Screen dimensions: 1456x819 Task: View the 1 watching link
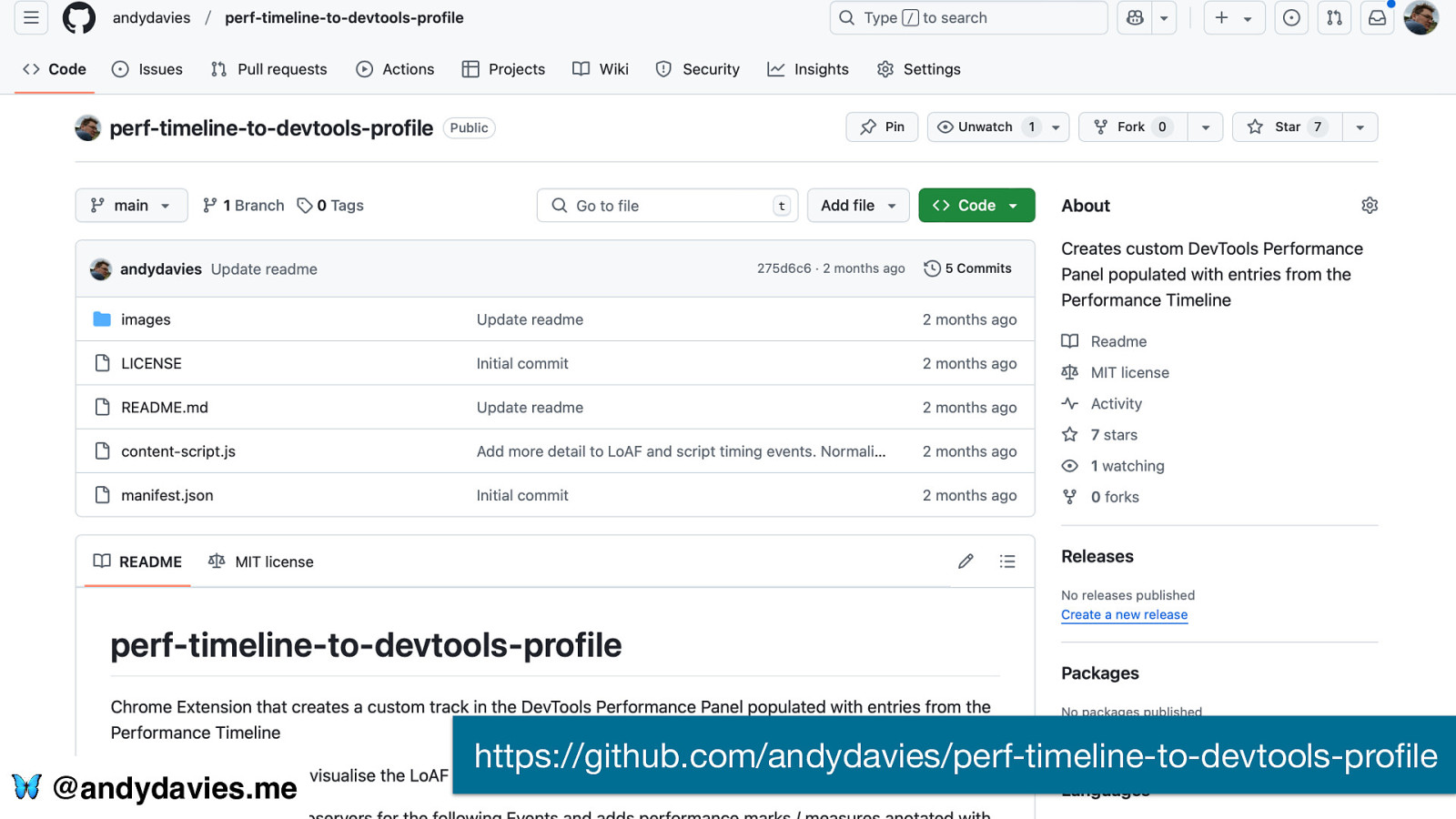coord(1114,466)
